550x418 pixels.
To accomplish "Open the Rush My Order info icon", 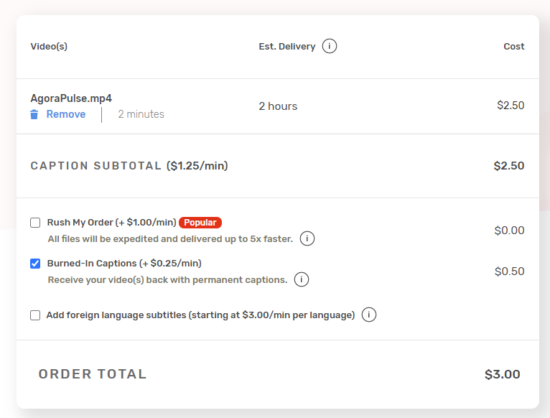I will 307,238.
